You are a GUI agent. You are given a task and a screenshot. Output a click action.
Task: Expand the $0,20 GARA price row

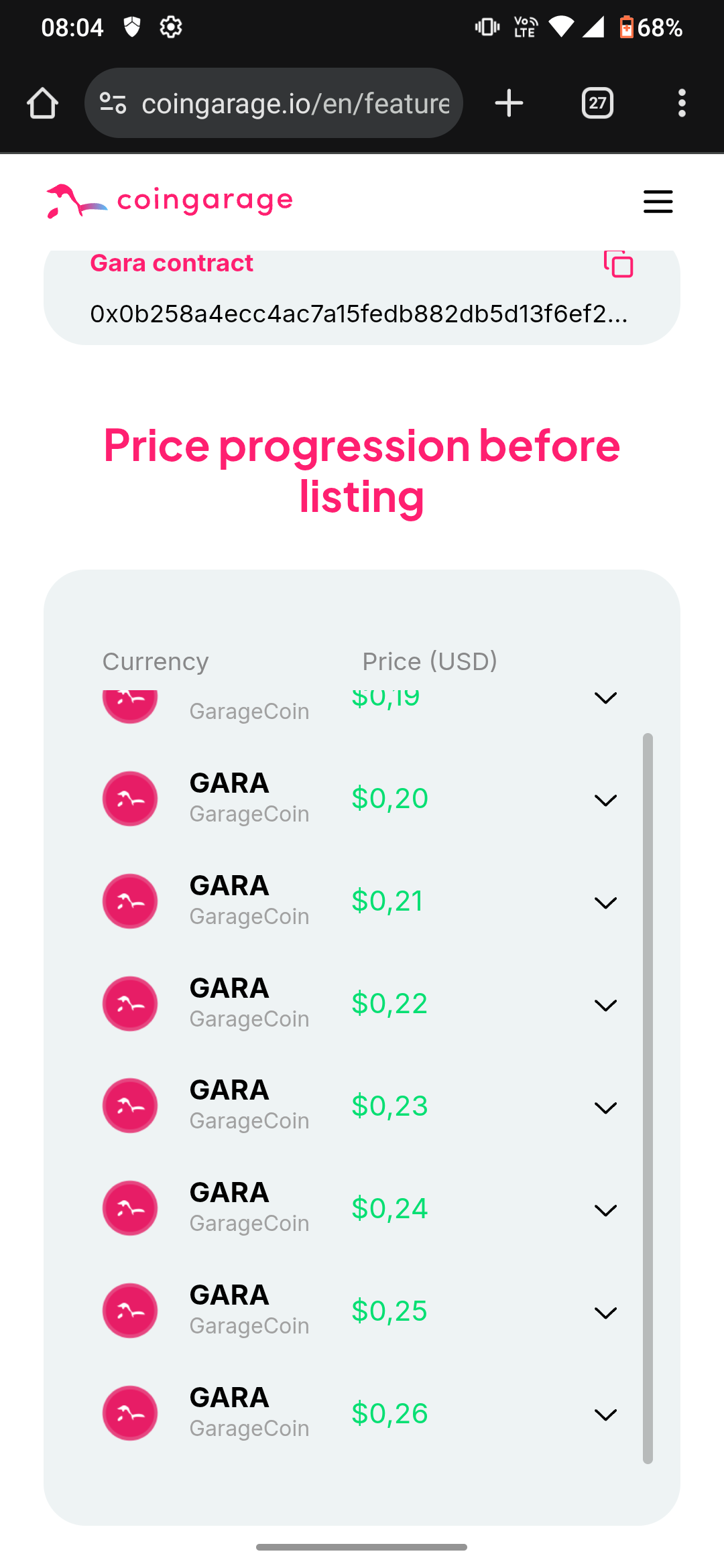pos(605,800)
